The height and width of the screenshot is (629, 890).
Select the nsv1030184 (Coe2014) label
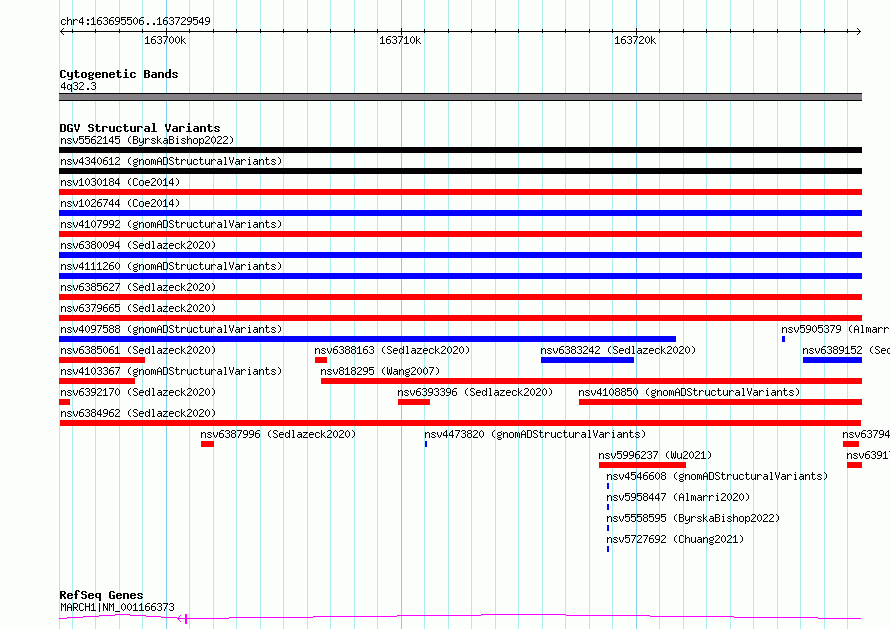(x=120, y=182)
